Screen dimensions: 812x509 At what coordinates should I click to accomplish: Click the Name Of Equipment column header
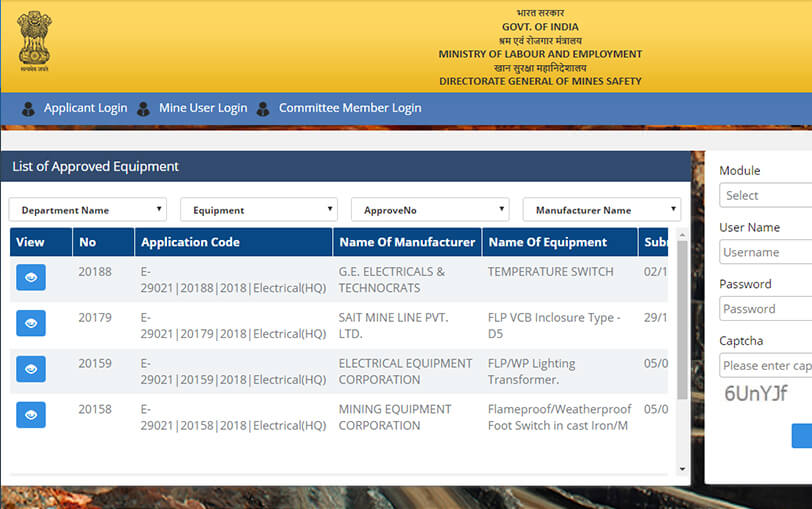point(560,242)
